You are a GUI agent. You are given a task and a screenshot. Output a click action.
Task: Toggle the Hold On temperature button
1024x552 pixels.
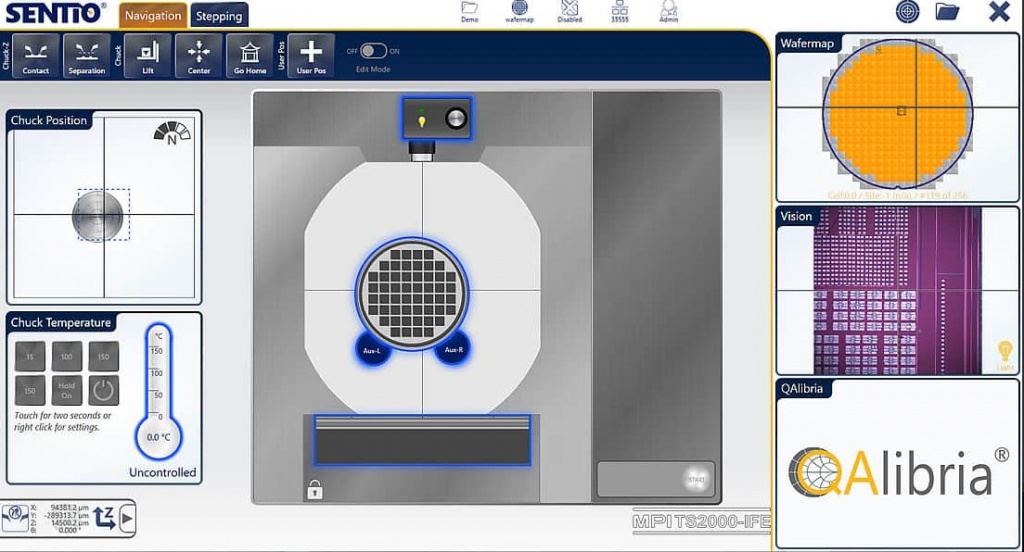(66, 390)
